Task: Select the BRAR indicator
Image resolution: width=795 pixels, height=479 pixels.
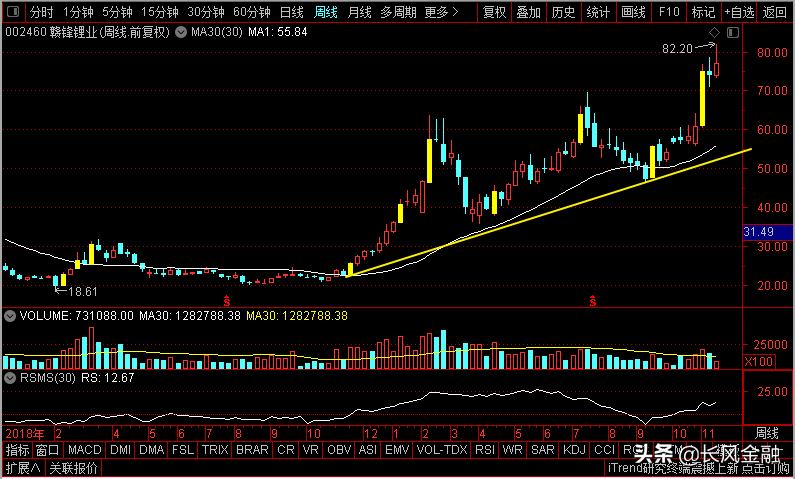Action: pos(252,450)
